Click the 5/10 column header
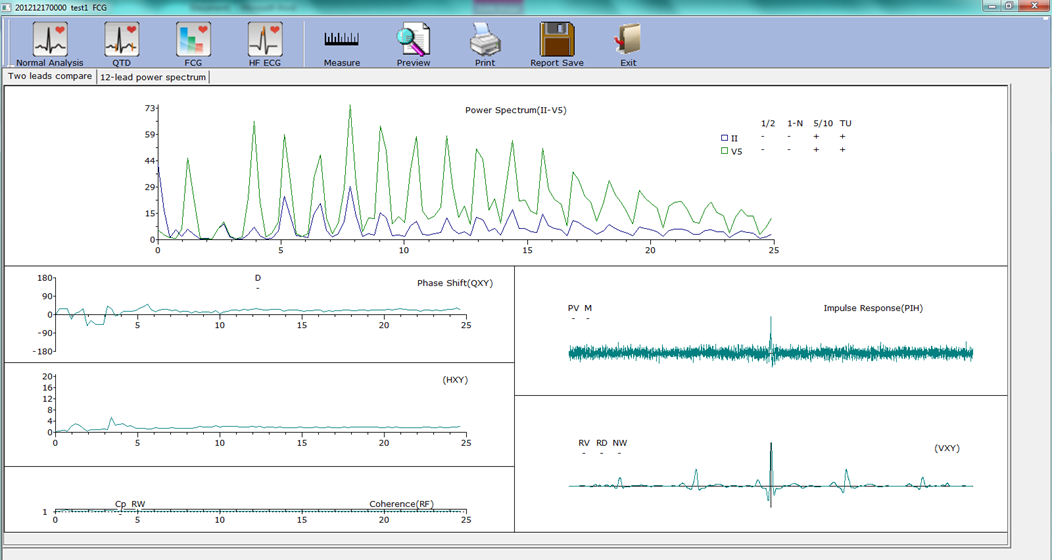Image resolution: width=1052 pixels, height=560 pixels. pyautogui.click(x=823, y=123)
